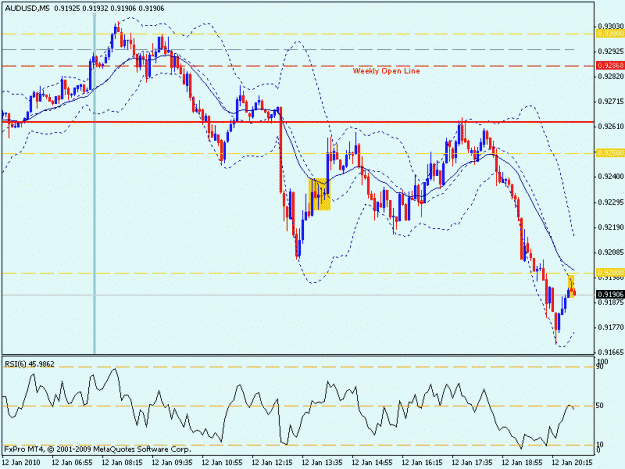This screenshot has width=625, height=469.
Task: Click the 0.92610 price axis label
Action: [611, 126]
